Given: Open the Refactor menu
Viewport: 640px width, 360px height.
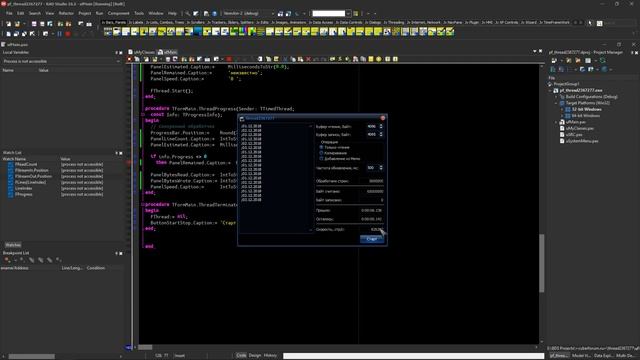Looking at the screenshot, I should click(66, 13).
